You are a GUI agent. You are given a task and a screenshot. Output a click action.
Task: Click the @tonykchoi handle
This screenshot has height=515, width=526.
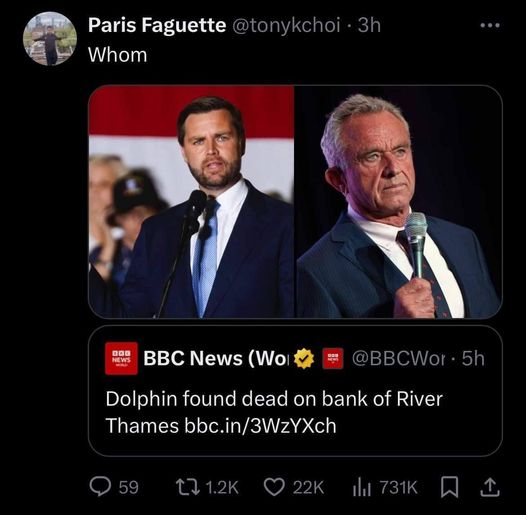tap(286, 25)
